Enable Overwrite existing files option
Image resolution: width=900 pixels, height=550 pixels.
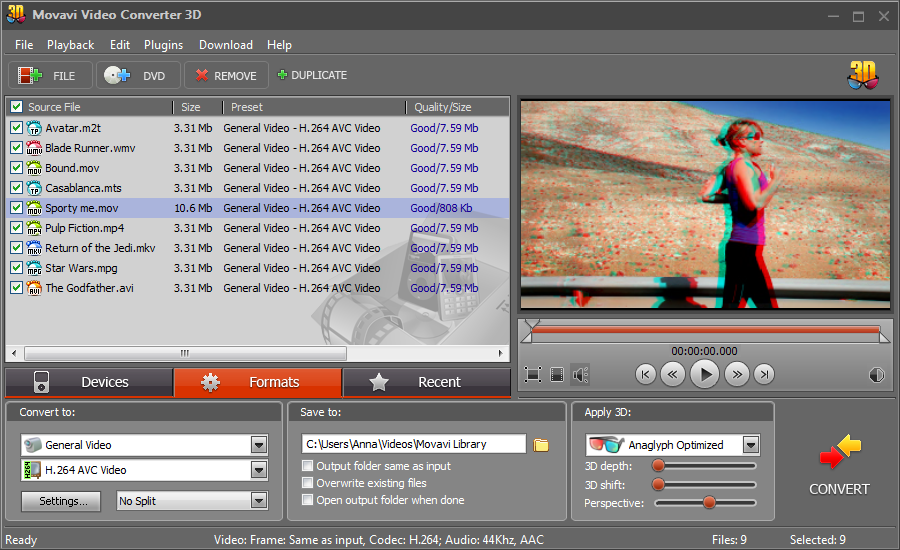(x=308, y=483)
